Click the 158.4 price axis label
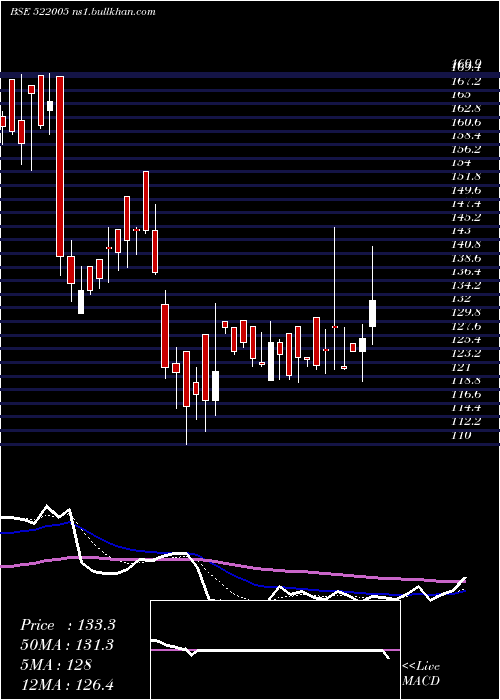Screen dimensions: 500x700 coord(467,135)
